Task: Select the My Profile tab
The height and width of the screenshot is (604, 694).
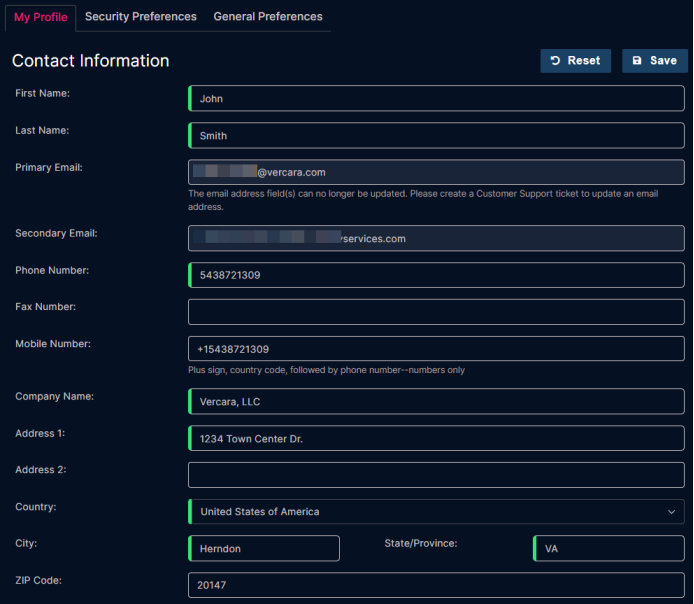Action: pyautogui.click(x=41, y=17)
